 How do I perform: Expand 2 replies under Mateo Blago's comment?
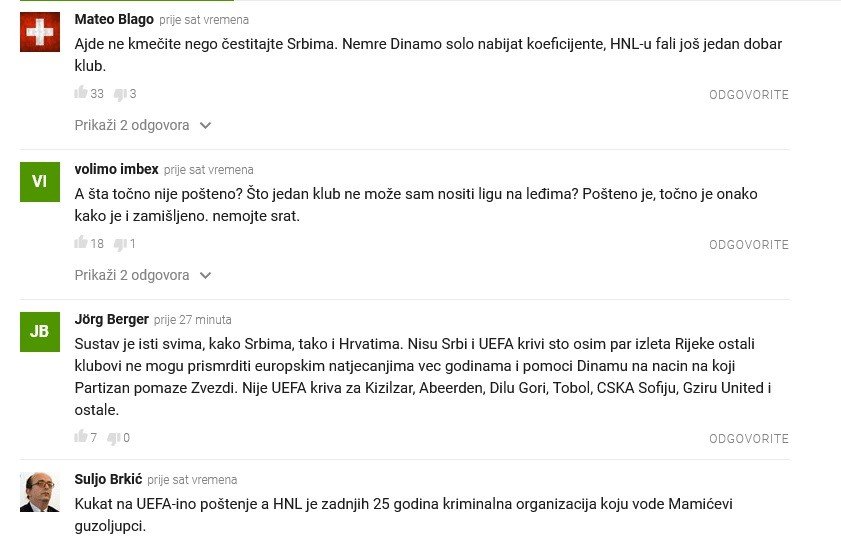click(x=132, y=125)
